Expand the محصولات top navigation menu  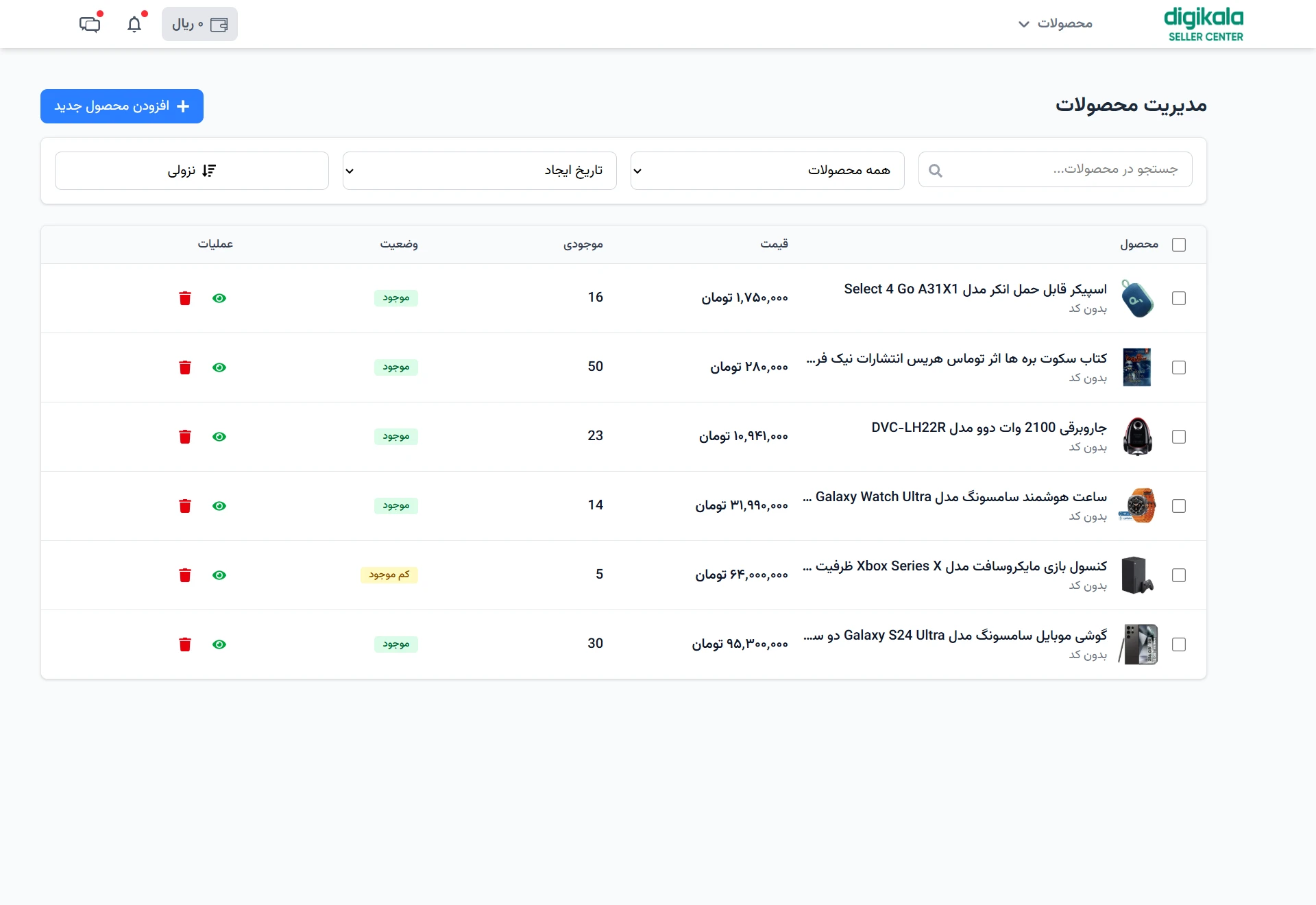1056,24
